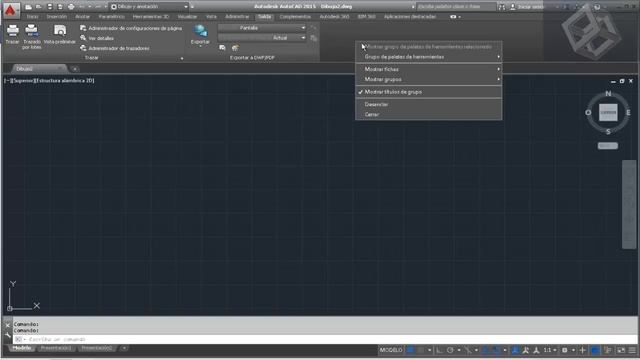Click the second small icon below the Actual dropdown

235,48
